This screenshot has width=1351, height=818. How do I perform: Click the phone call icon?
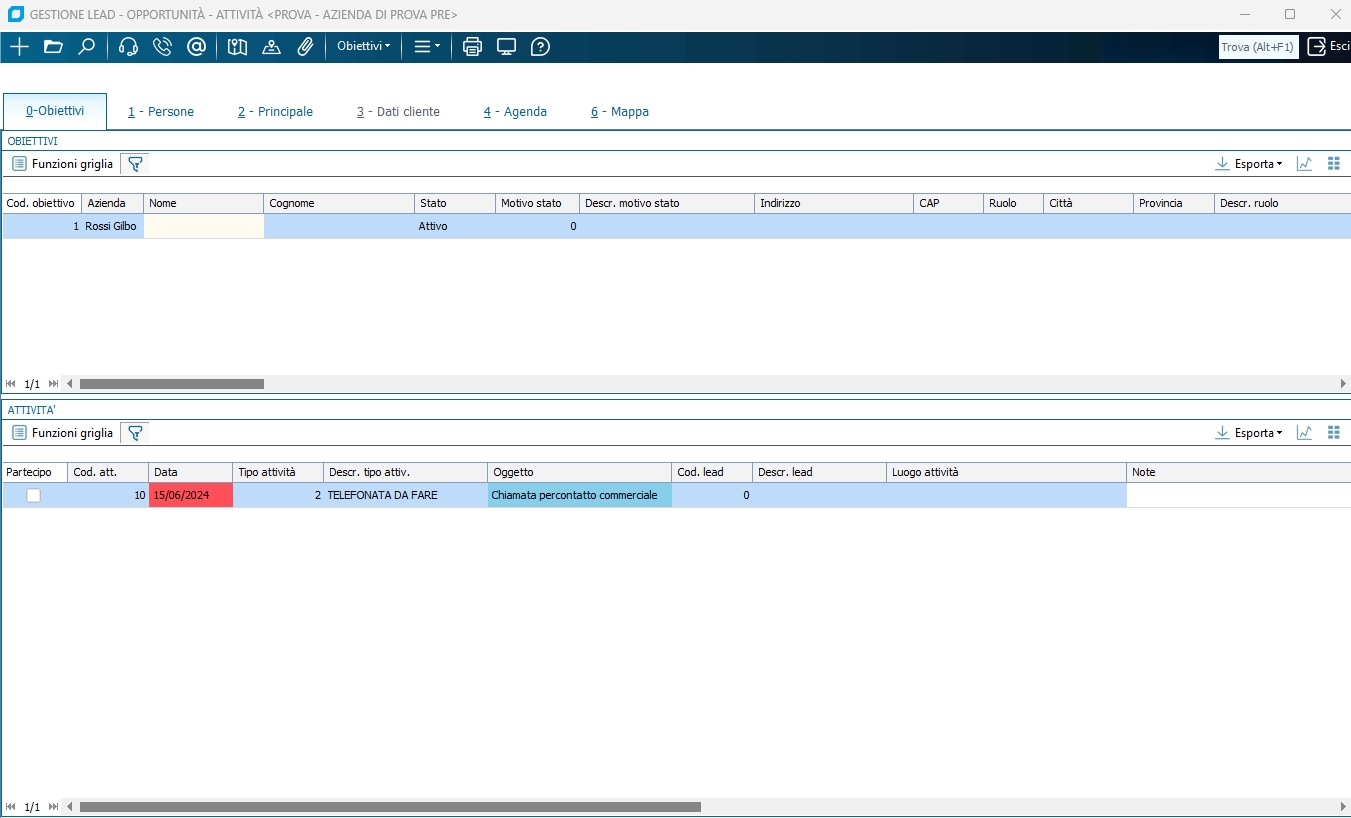point(162,47)
